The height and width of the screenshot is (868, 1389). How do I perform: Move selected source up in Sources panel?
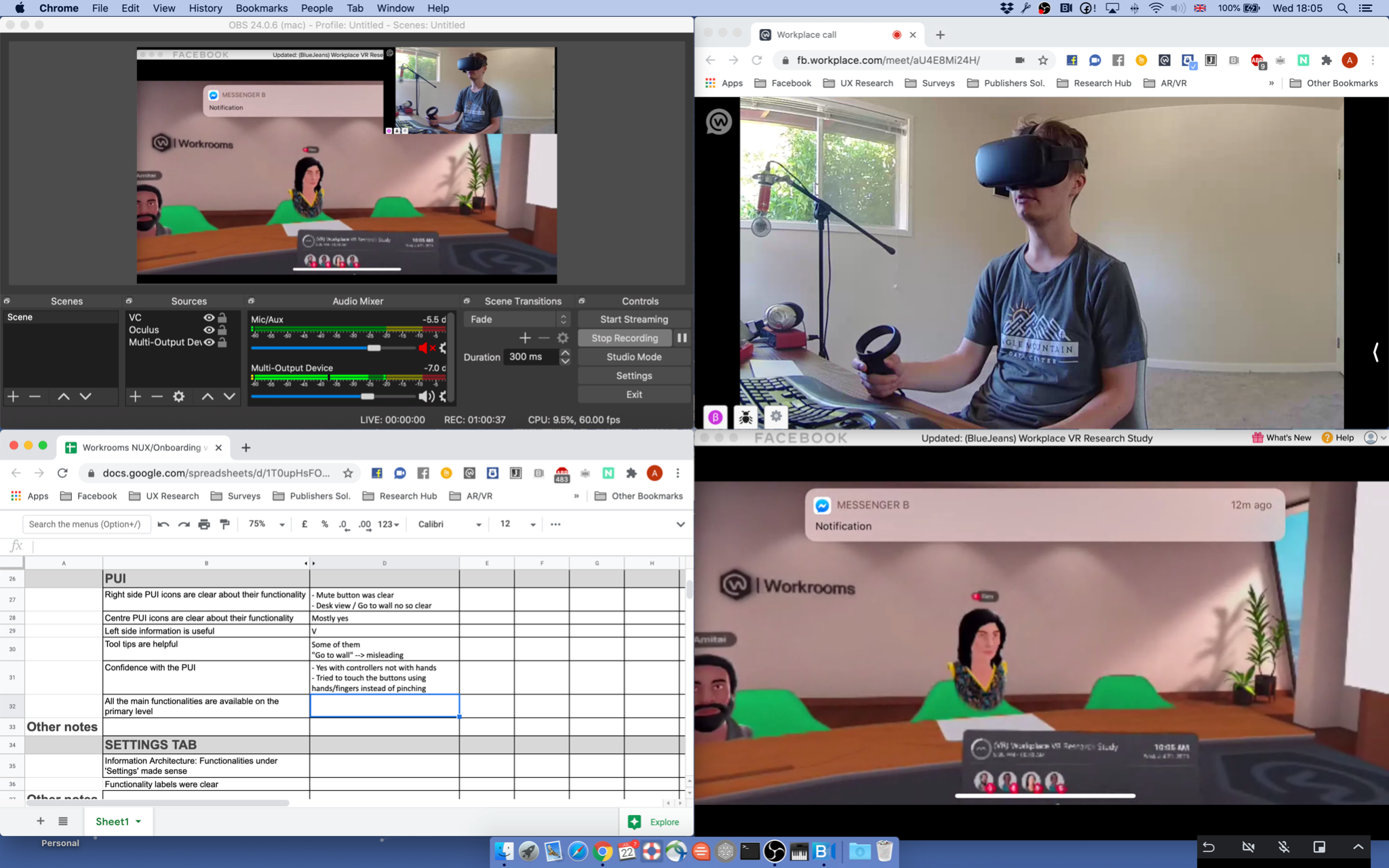(208, 396)
